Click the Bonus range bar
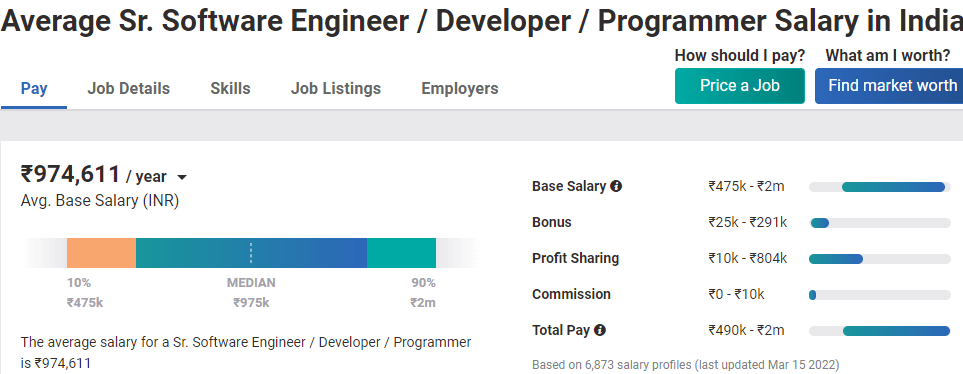This screenshot has width=963, height=374. point(879,223)
